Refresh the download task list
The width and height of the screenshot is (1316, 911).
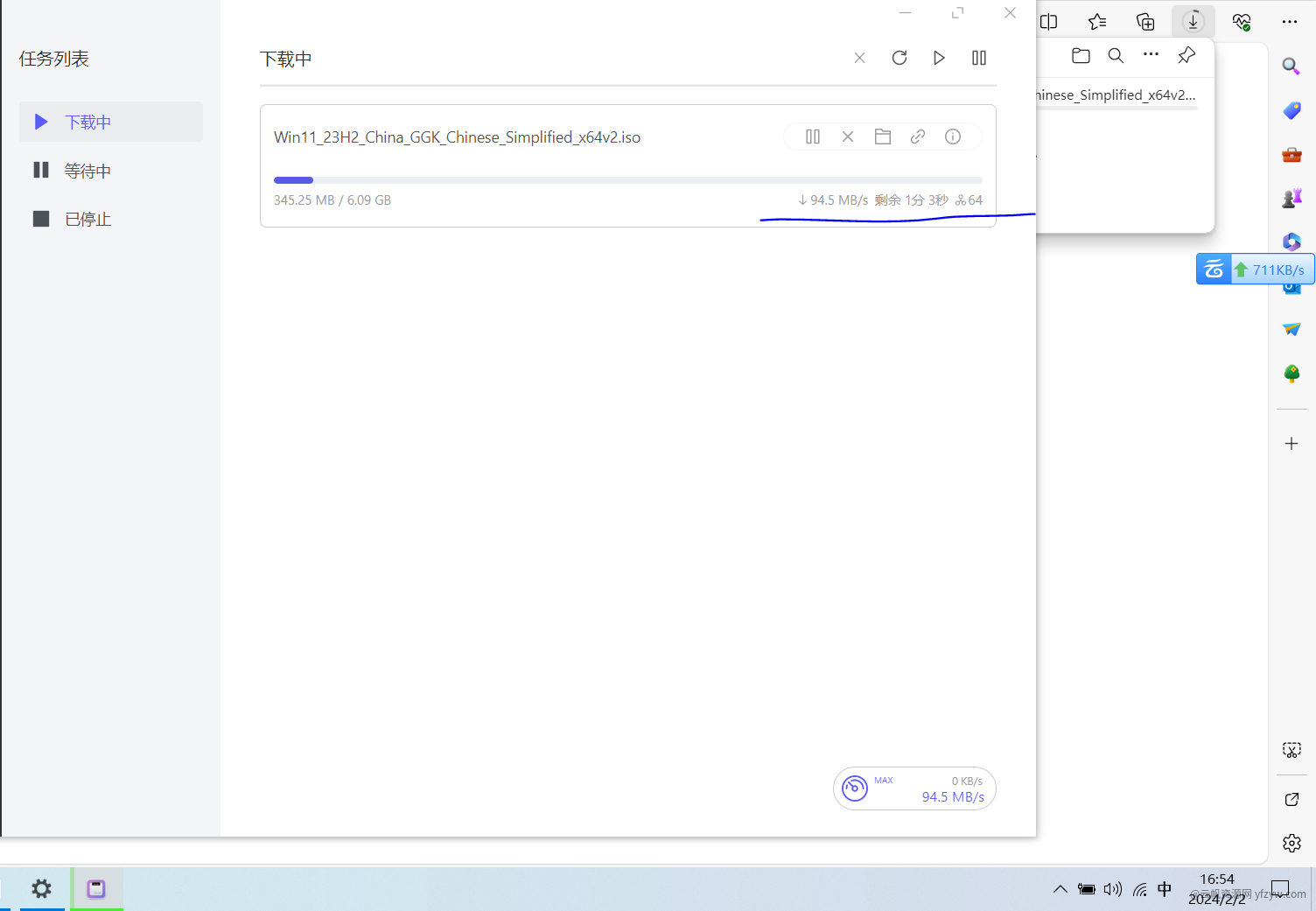pos(899,58)
